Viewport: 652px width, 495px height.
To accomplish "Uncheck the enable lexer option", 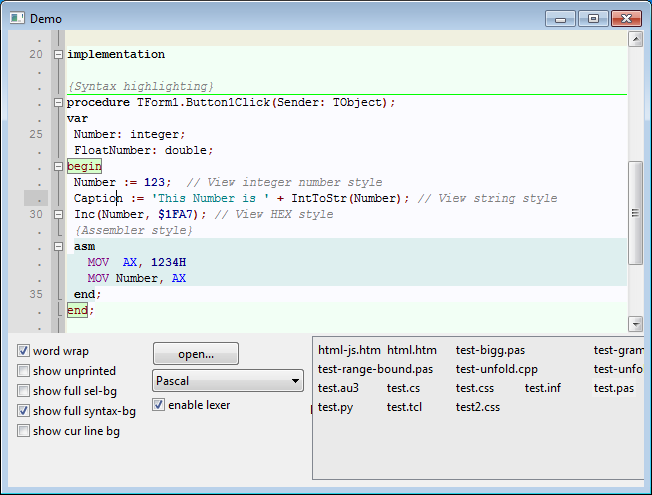I will coord(158,405).
